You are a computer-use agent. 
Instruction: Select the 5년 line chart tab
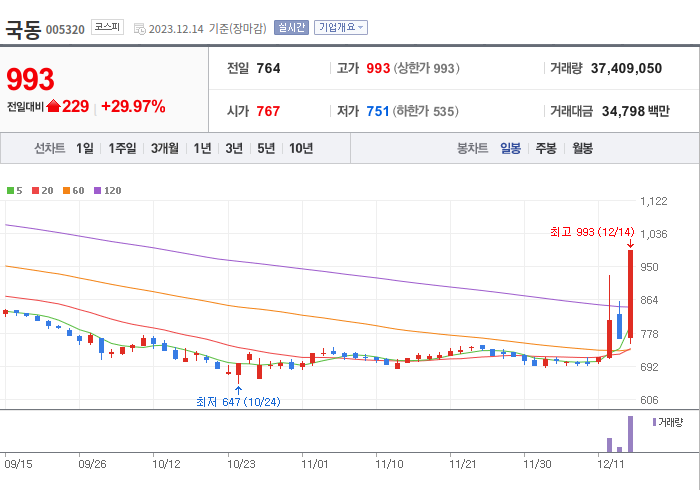click(266, 148)
